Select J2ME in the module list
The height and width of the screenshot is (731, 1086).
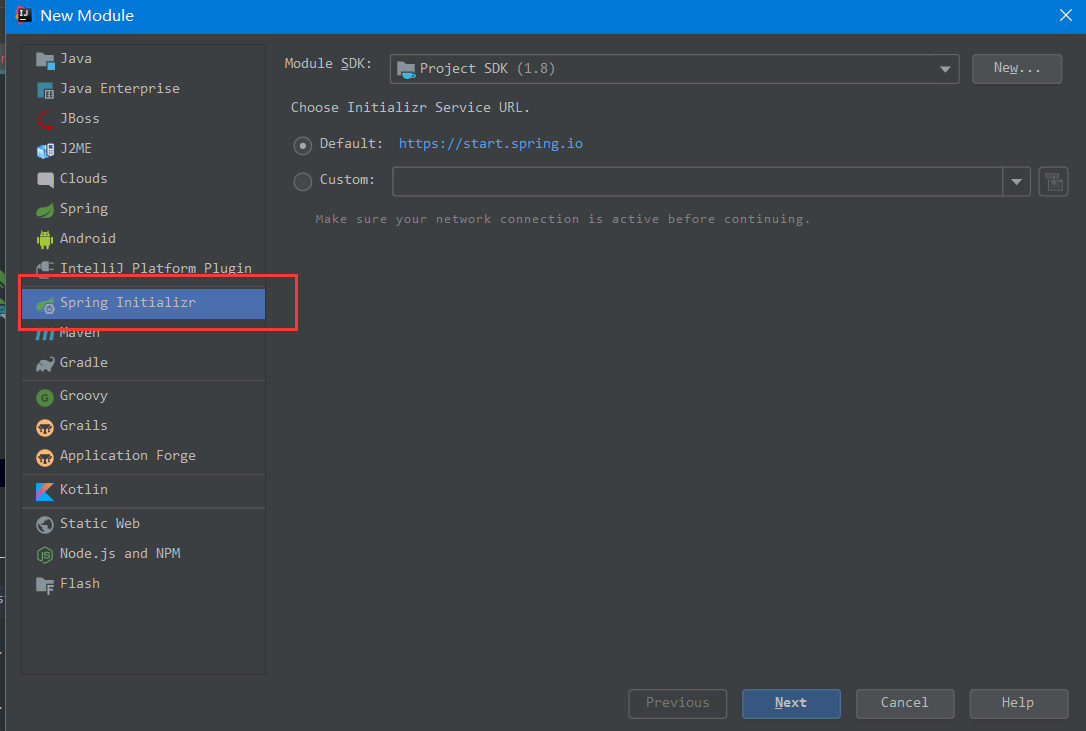pyautogui.click(x=143, y=148)
